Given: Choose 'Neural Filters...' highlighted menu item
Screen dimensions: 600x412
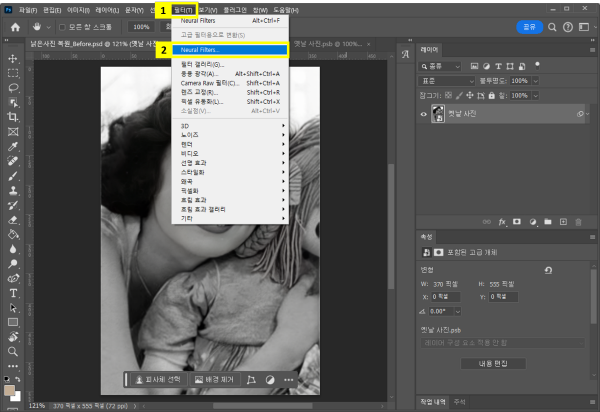Looking at the screenshot, I should (230, 50).
